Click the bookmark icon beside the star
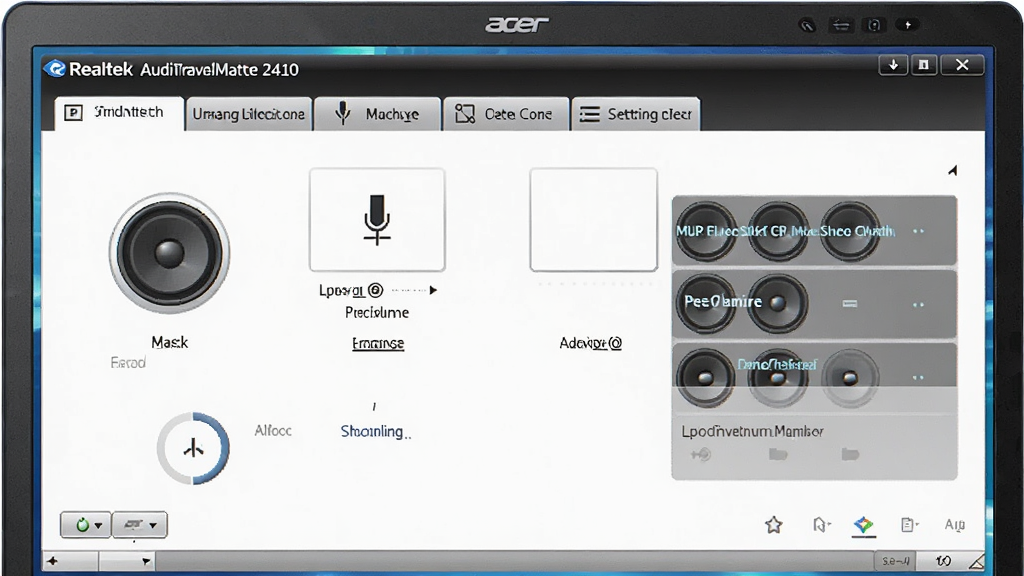Screen dimensions: 1024x576 821,524
